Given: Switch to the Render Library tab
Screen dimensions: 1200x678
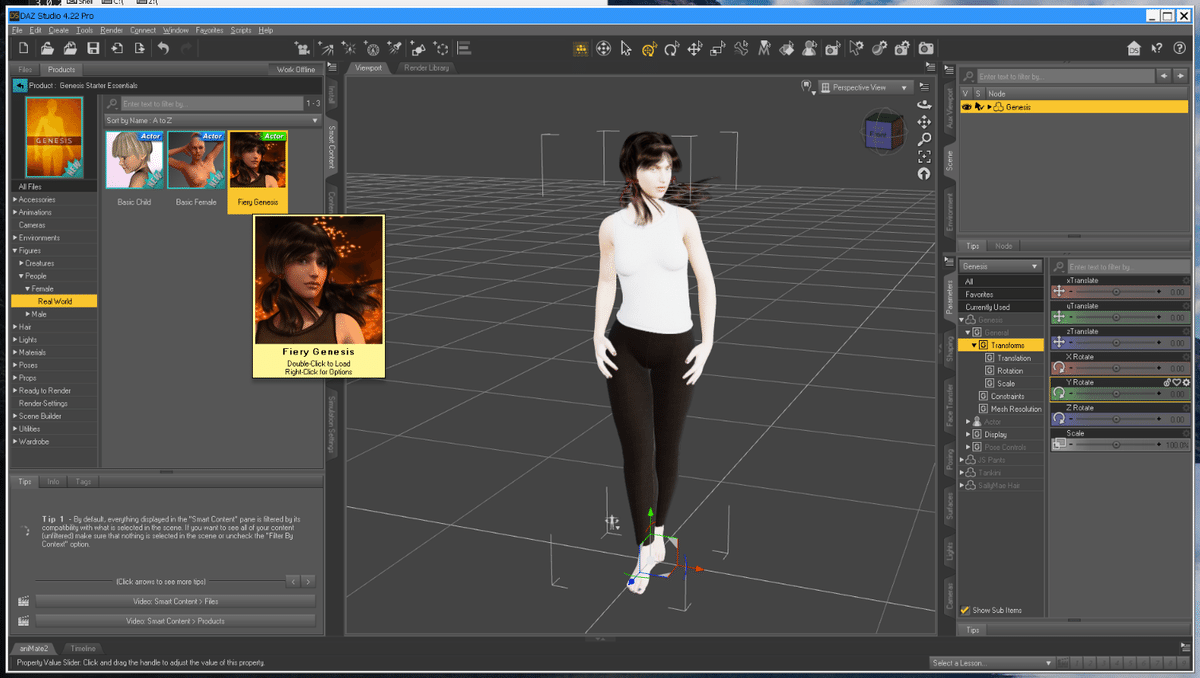Looking at the screenshot, I should (x=426, y=68).
